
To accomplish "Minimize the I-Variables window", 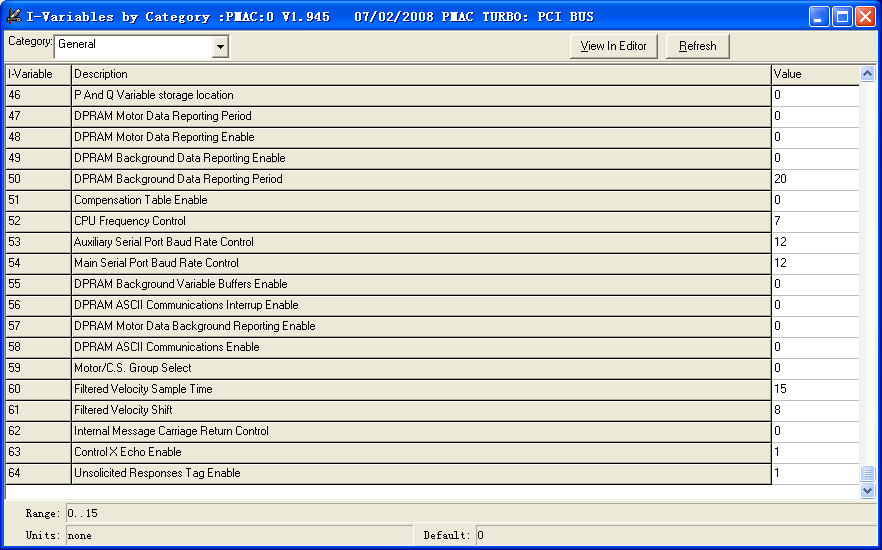I will (819, 16).
